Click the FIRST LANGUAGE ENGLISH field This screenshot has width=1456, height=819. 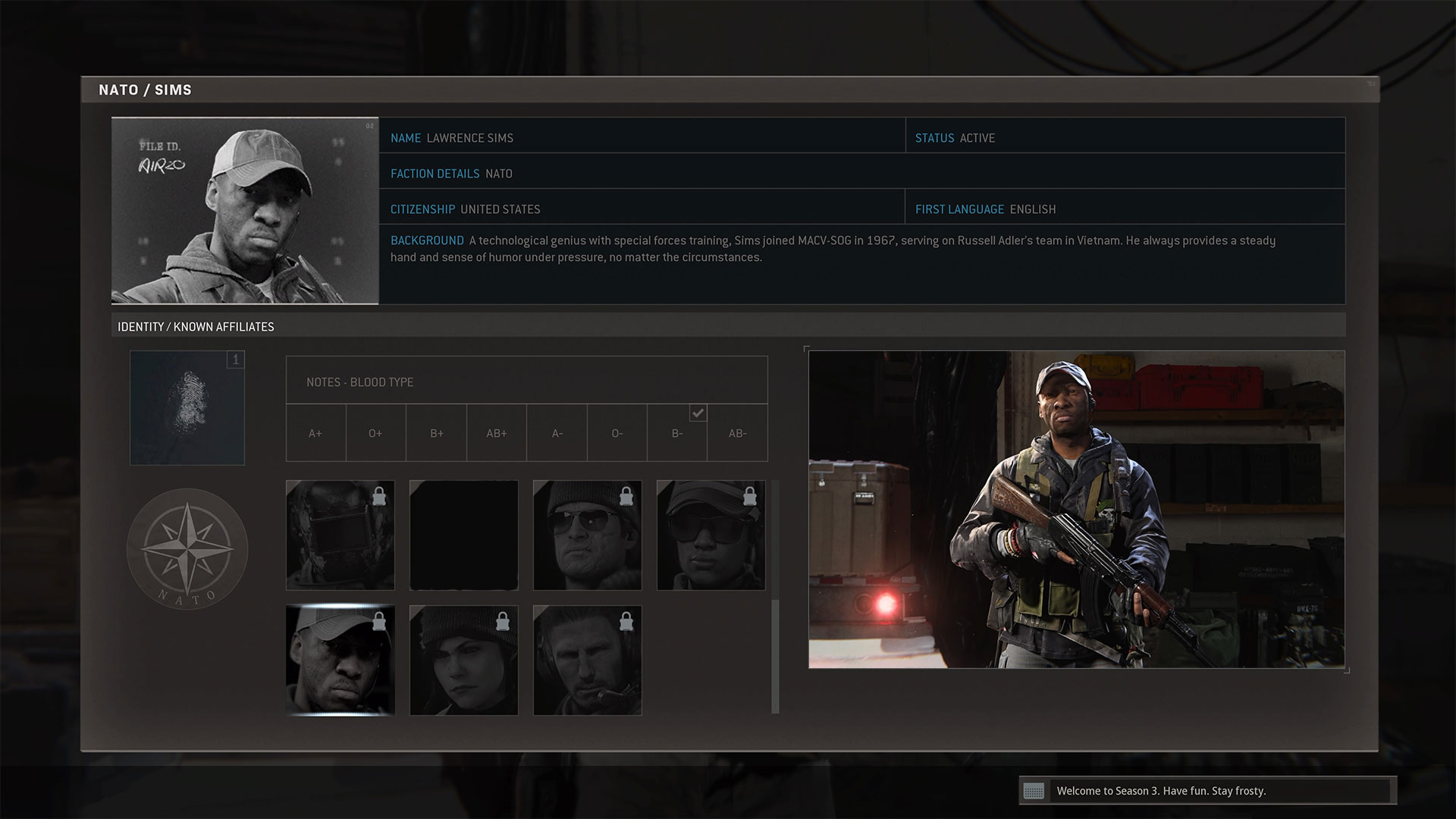(x=1125, y=206)
